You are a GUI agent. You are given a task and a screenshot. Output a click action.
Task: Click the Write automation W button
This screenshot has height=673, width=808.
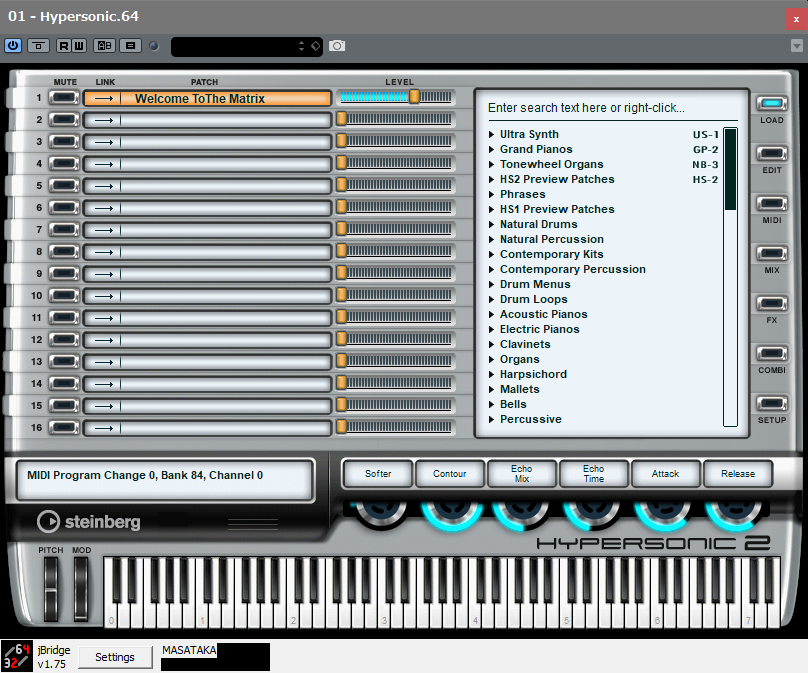[x=78, y=46]
